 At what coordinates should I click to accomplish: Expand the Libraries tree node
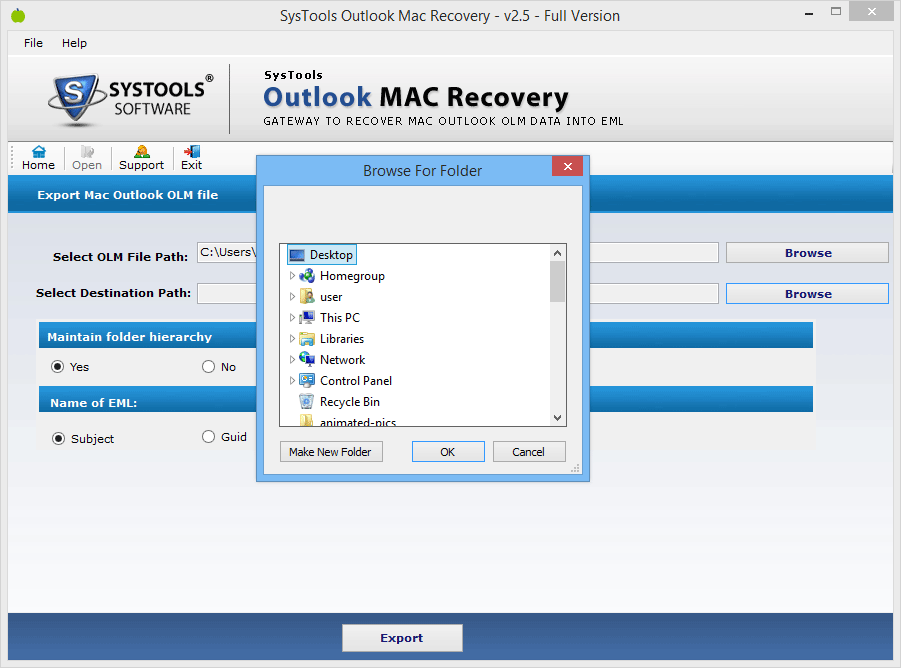pos(292,339)
